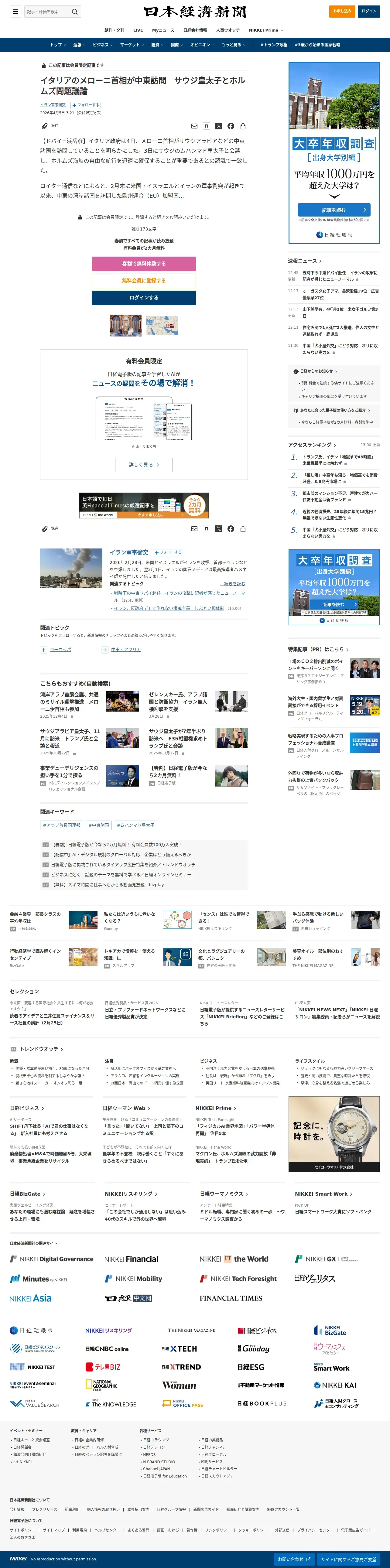Image resolution: width=390 pixels, height=1568 pixels.
Task: Open the ビジネス dropdown menu
Action: click(102, 44)
